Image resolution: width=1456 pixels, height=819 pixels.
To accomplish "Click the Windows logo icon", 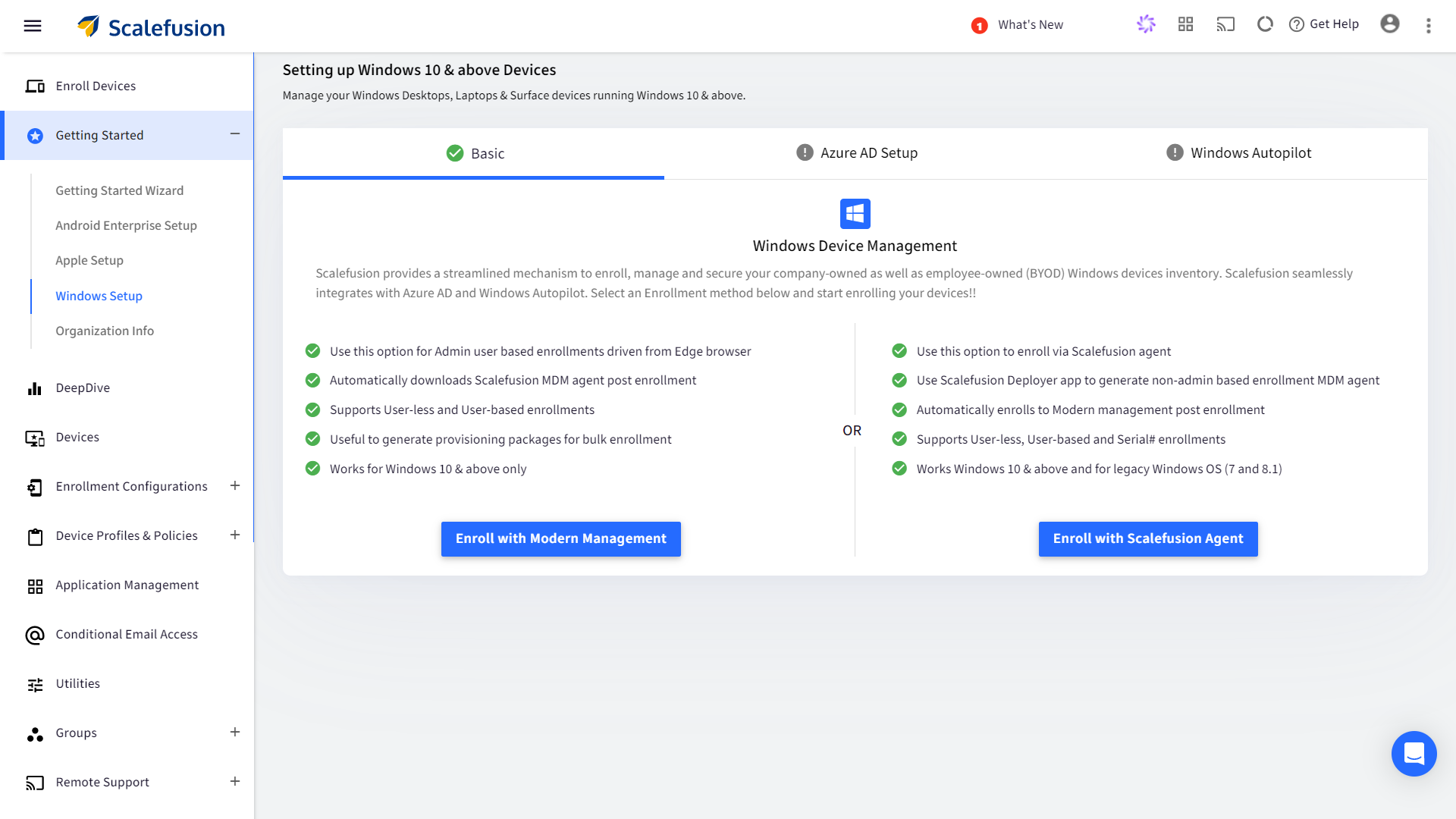I will click(x=855, y=214).
